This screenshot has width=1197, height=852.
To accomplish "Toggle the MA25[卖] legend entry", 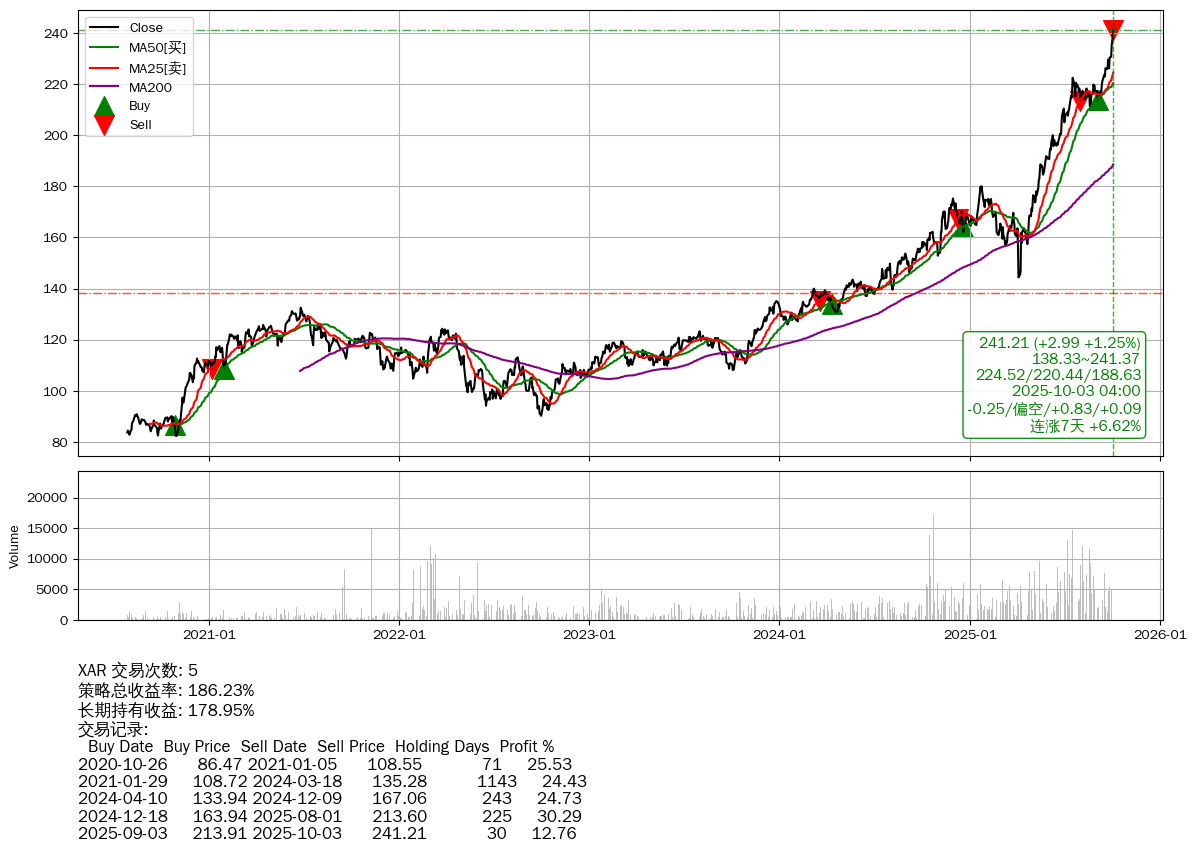I will tap(157, 67).
